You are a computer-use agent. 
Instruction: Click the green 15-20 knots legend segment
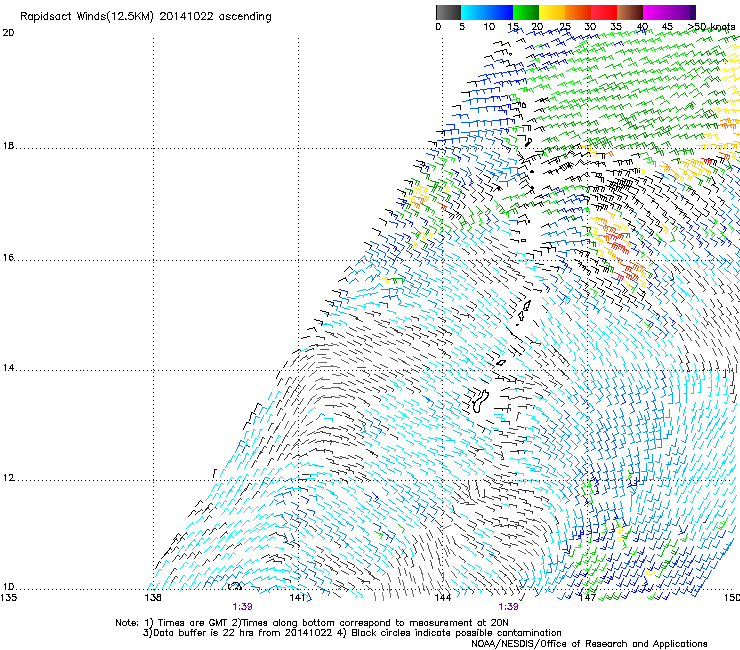pos(526,12)
